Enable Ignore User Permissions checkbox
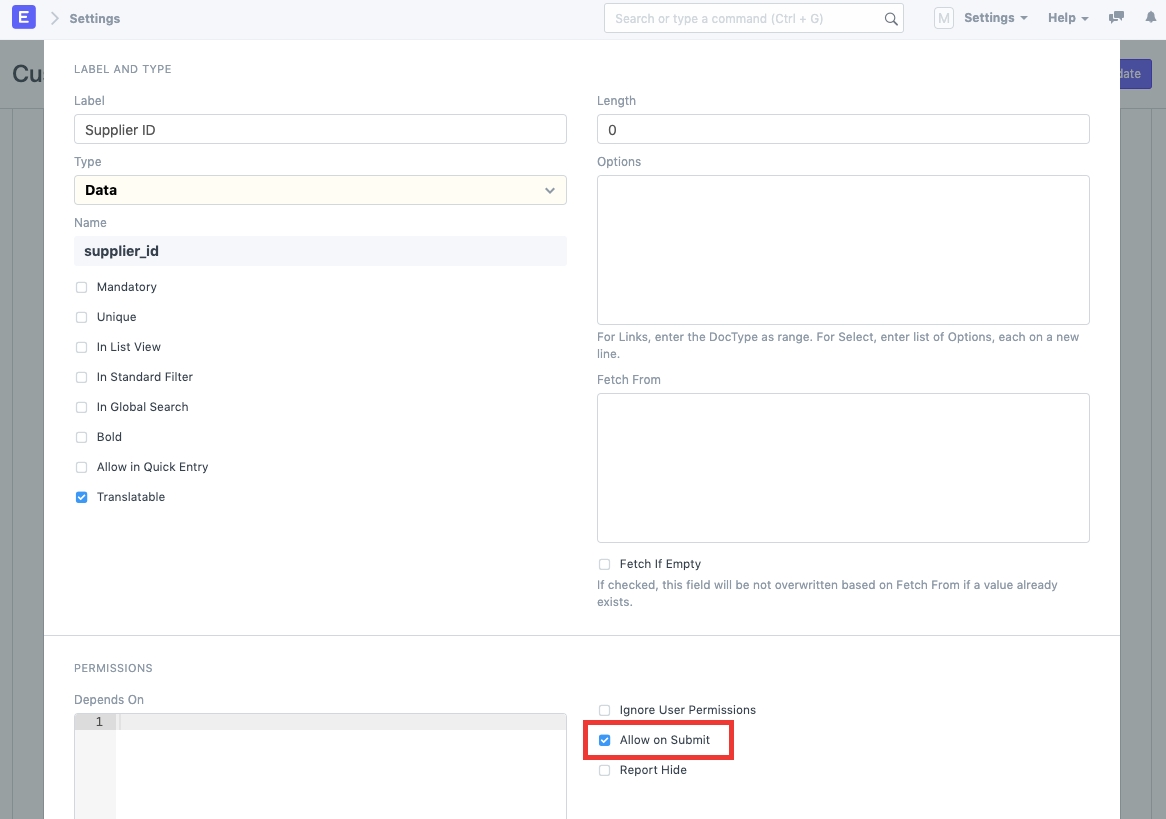The height and width of the screenshot is (819, 1166). coord(604,710)
